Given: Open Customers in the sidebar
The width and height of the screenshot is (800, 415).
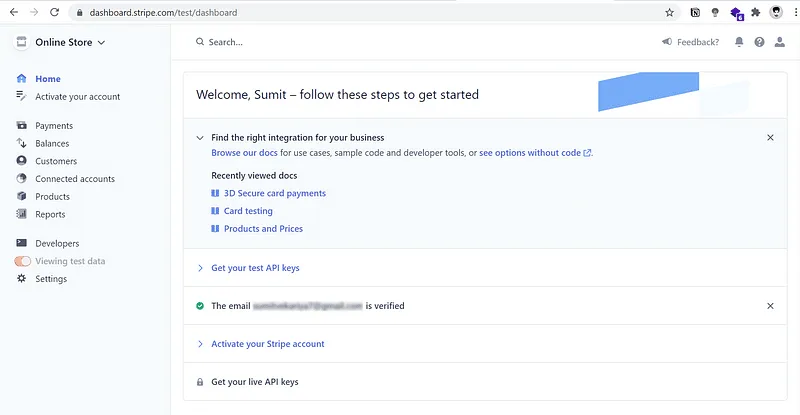Looking at the screenshot, I should [x=56, y=161].
